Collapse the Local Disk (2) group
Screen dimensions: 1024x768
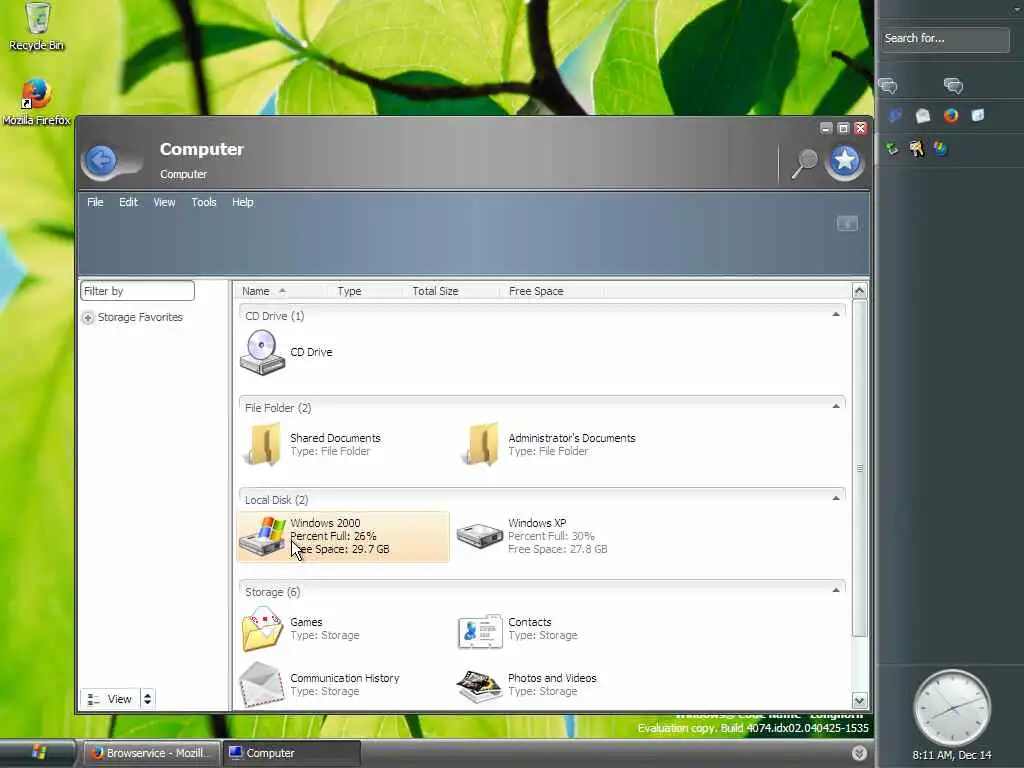point(836,498)
